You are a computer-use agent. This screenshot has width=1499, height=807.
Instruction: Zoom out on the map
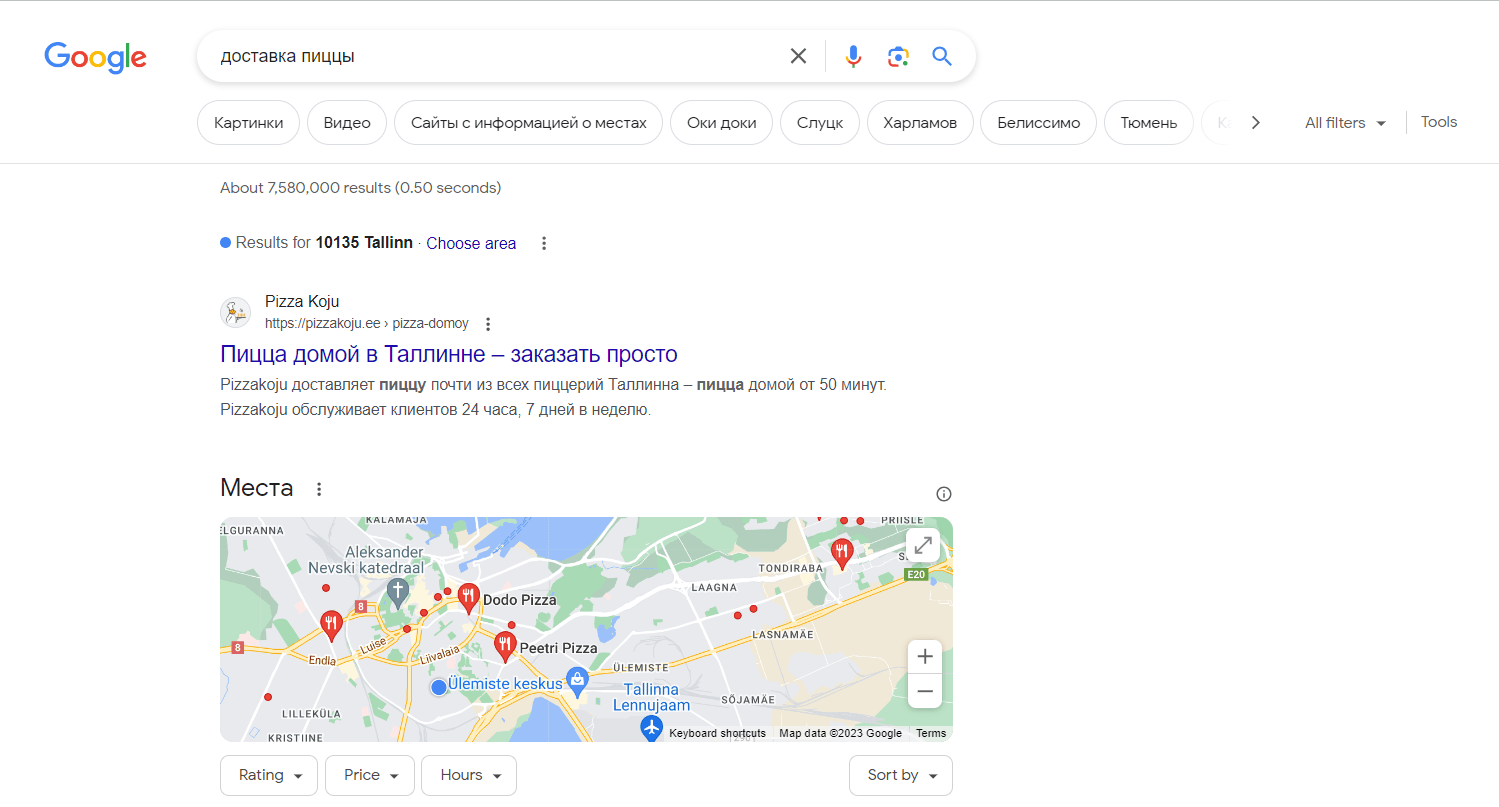coord(925,691)
